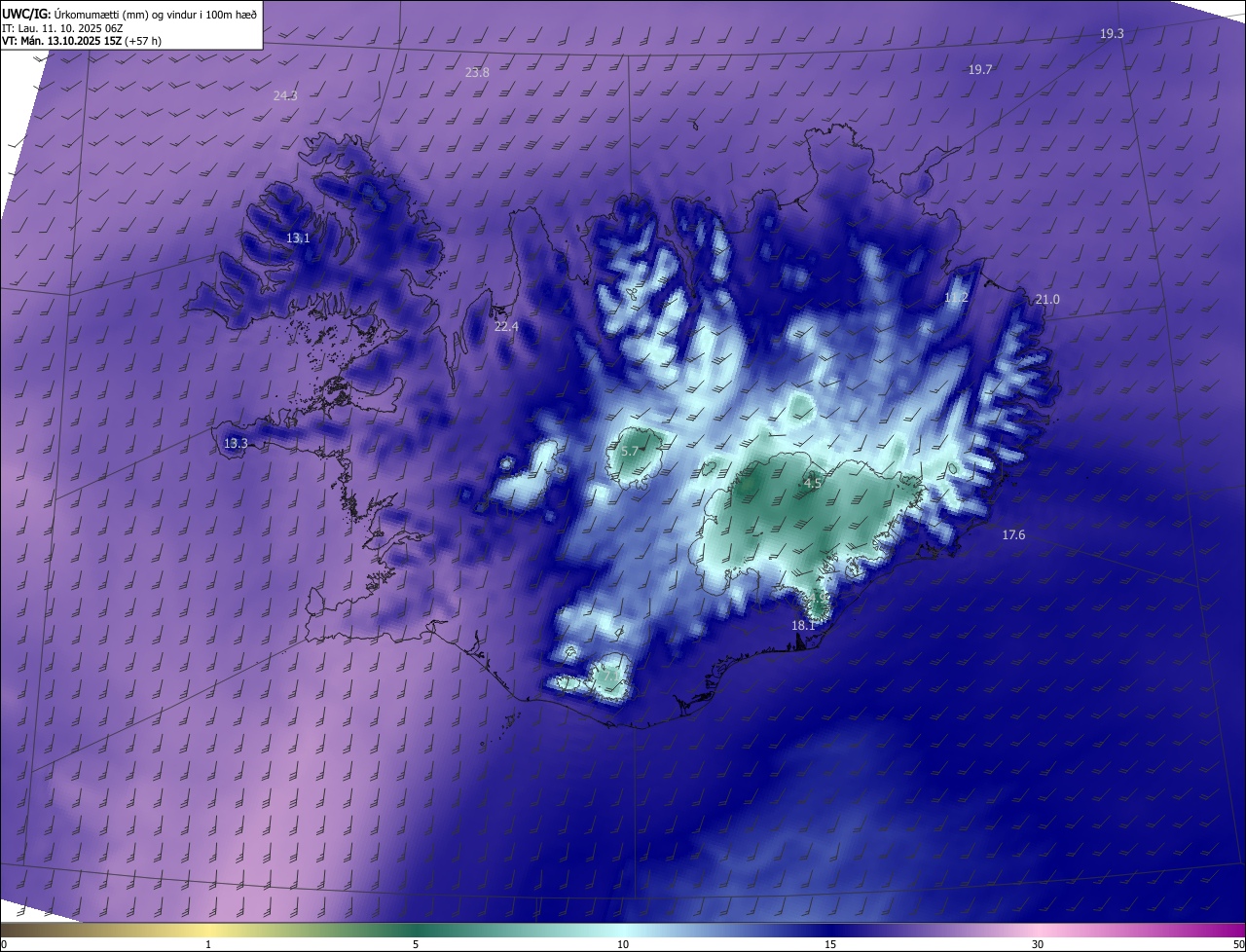The image size is (1246, 952).
Task: Click the 19.3 value label on the map
Action: click(1112, 33)
